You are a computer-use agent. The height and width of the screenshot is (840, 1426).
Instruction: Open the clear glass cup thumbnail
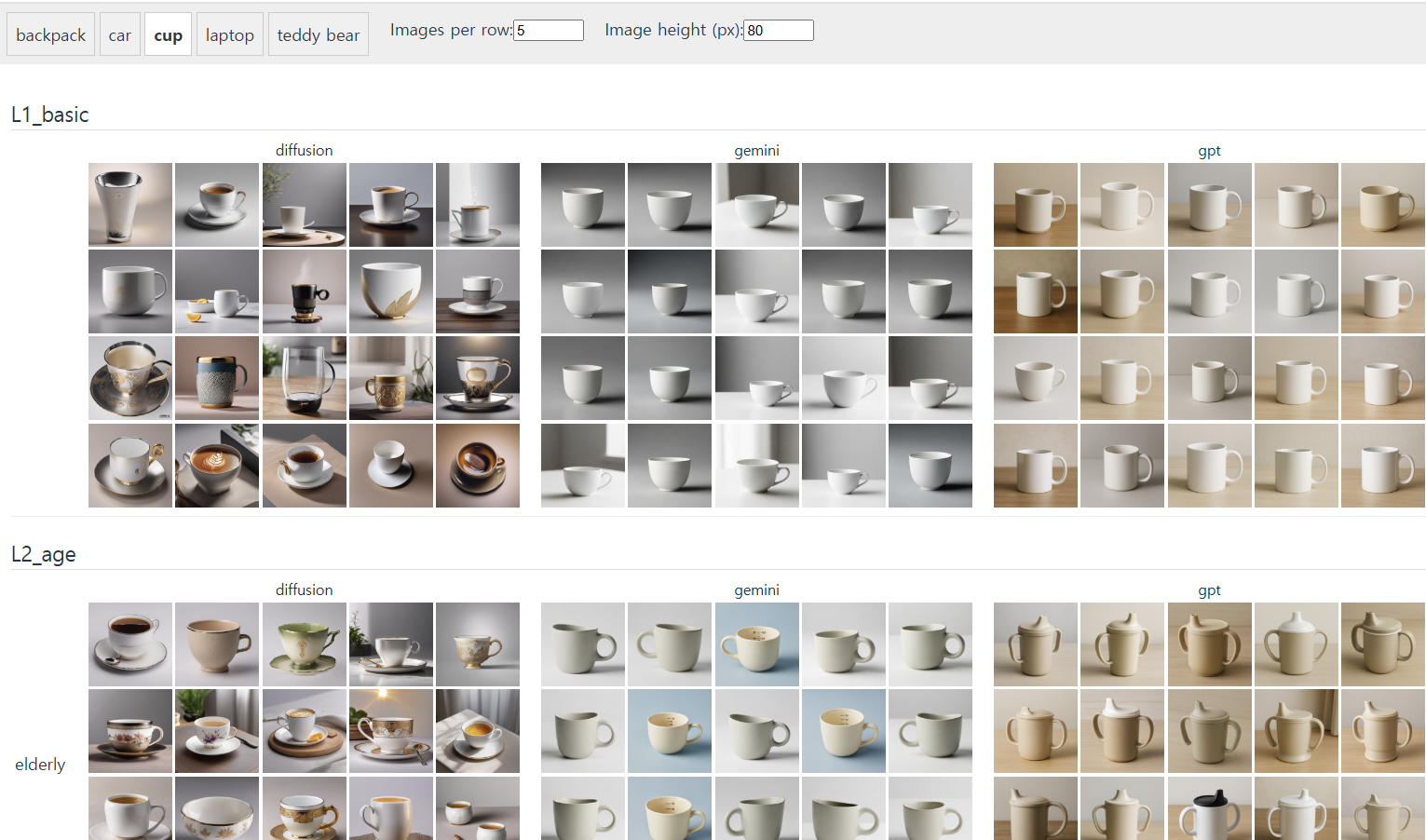click(304, 378)
